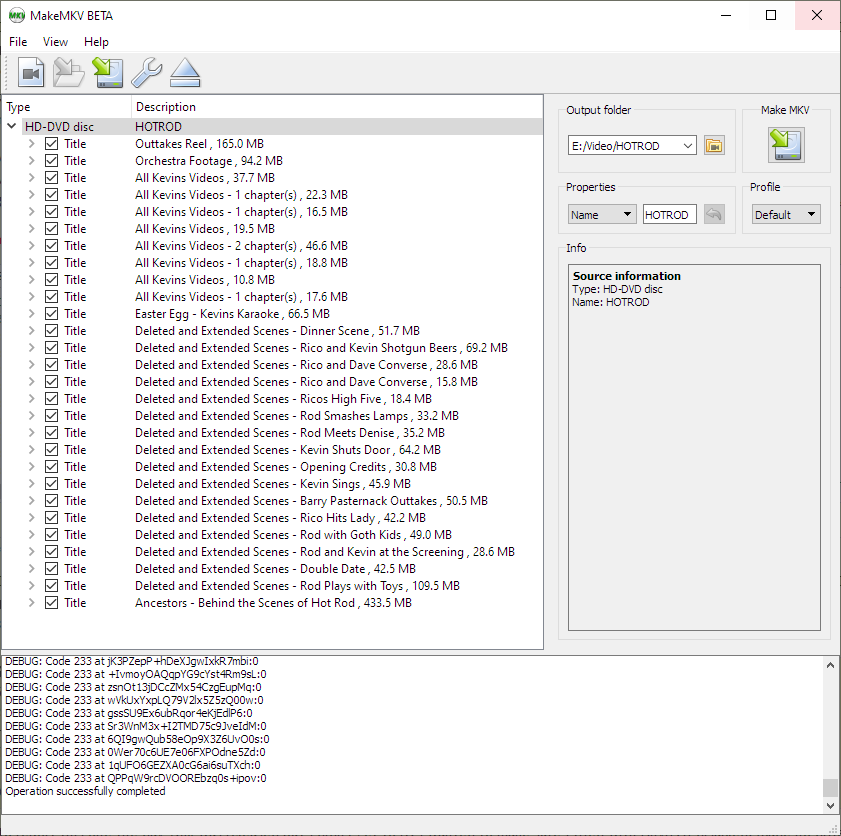Click the Open video file toolbar icon
Screen dimensions: 841x836
pos(31,73)
